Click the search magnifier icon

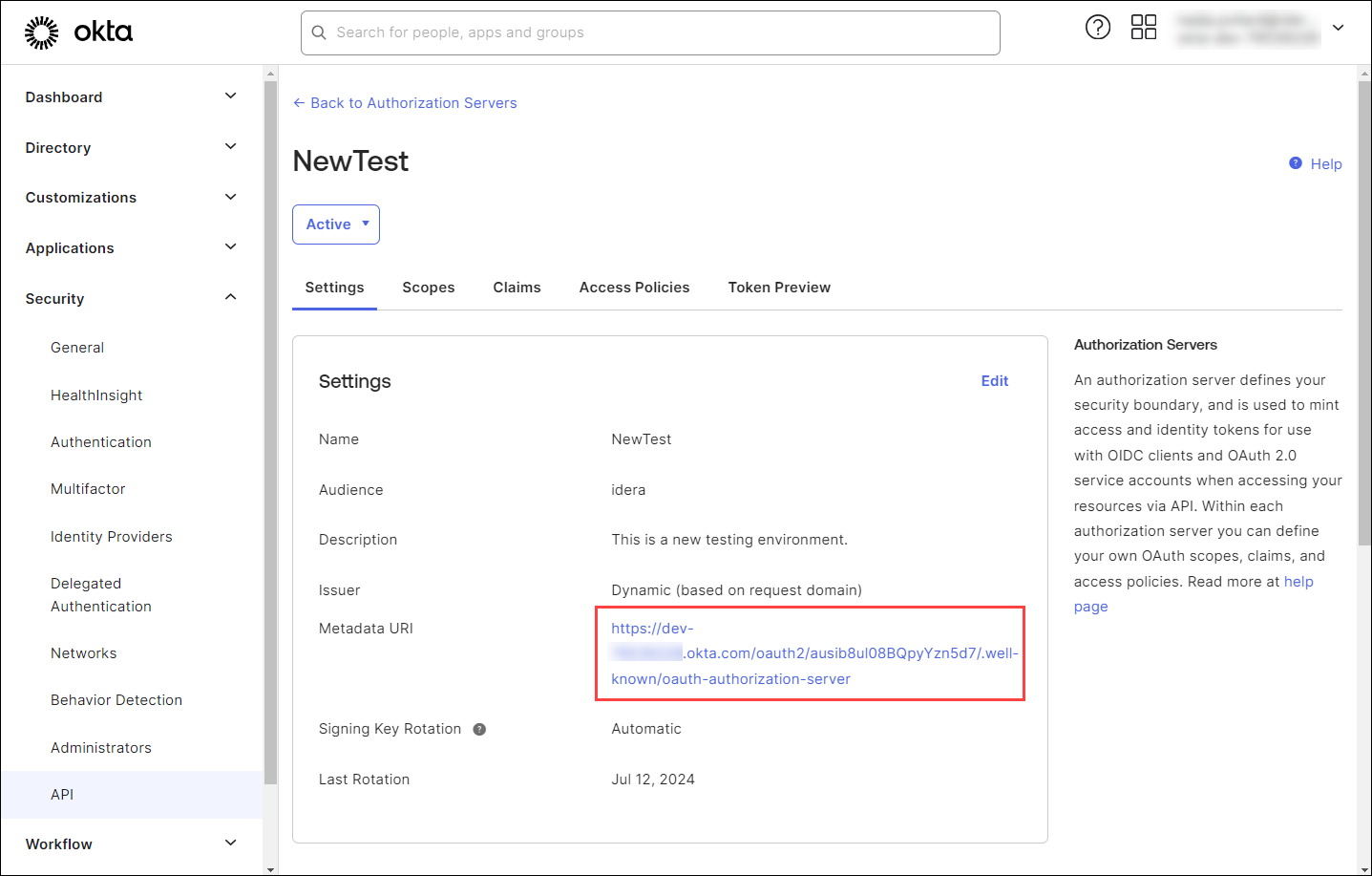(319, 32)
